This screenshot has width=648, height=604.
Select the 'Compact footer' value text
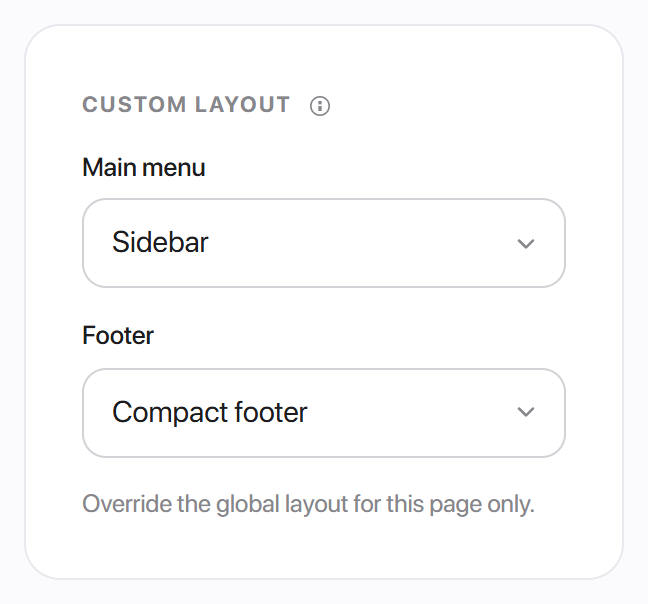click(210, 412)
